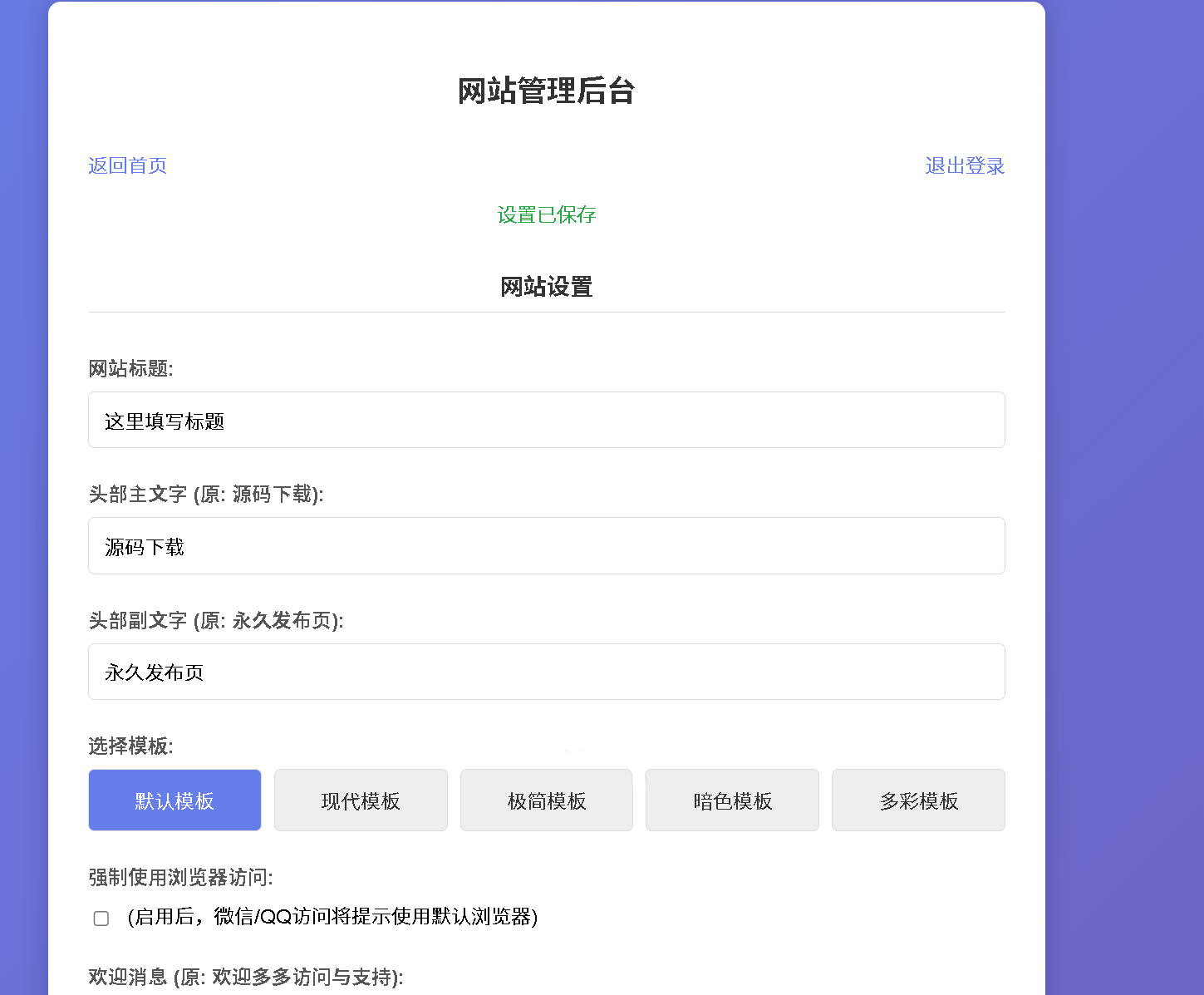Click the 头部副文字 label text
This screenshot has height=995, width=1204.
click(215, 621)
